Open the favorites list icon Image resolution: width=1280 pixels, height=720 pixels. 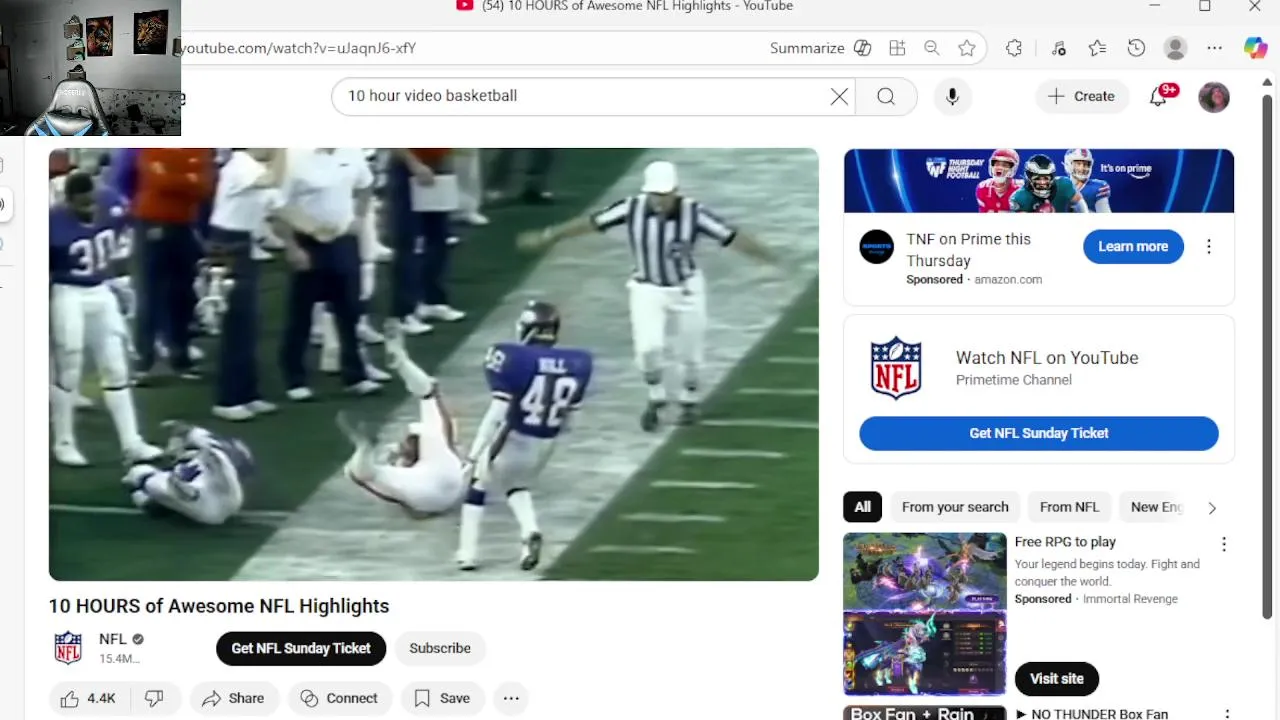[x=1097, y=48]
